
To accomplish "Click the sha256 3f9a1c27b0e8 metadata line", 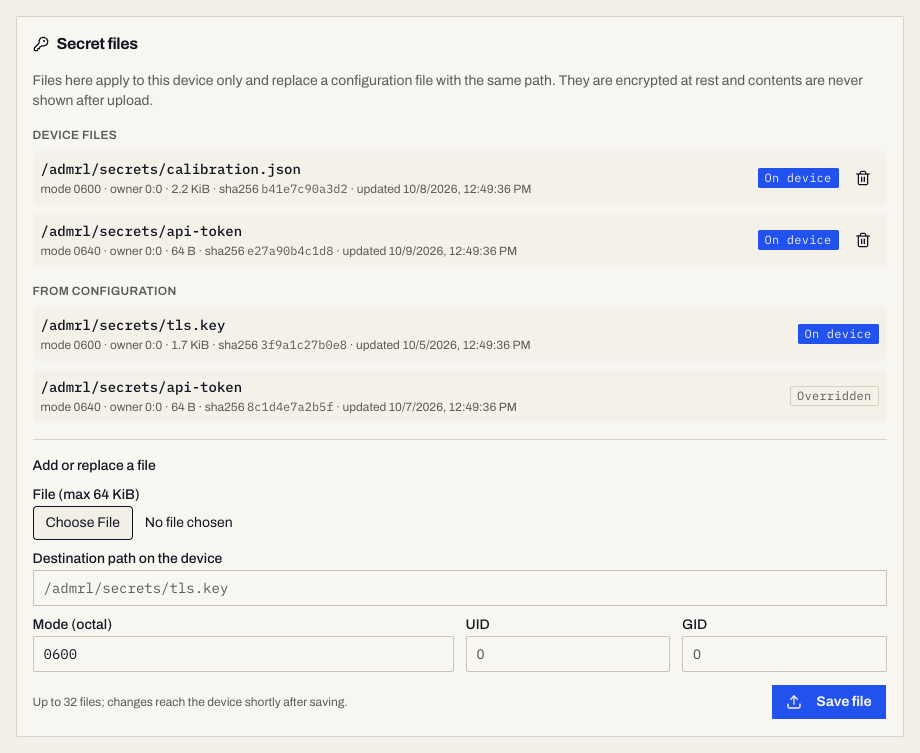I will [x=285, y=345].
